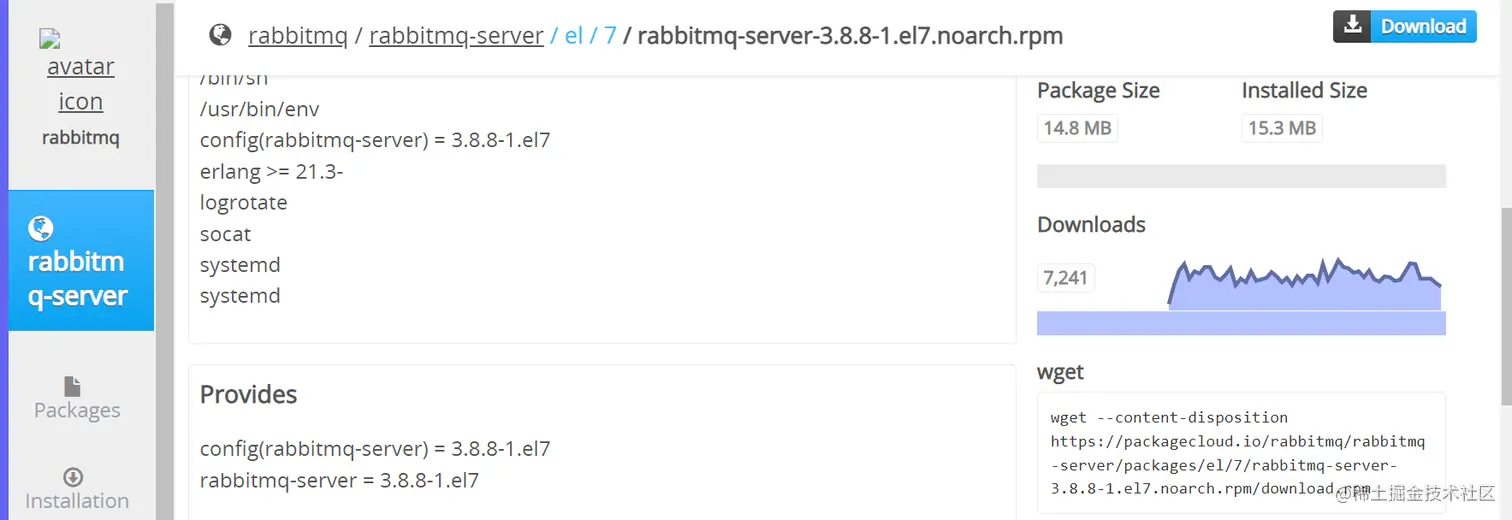The height and width of the screenshot is (520, 1512).
Task: Open the rabbitmq-server breadcrumb link
Action: (x=456, y=36)
